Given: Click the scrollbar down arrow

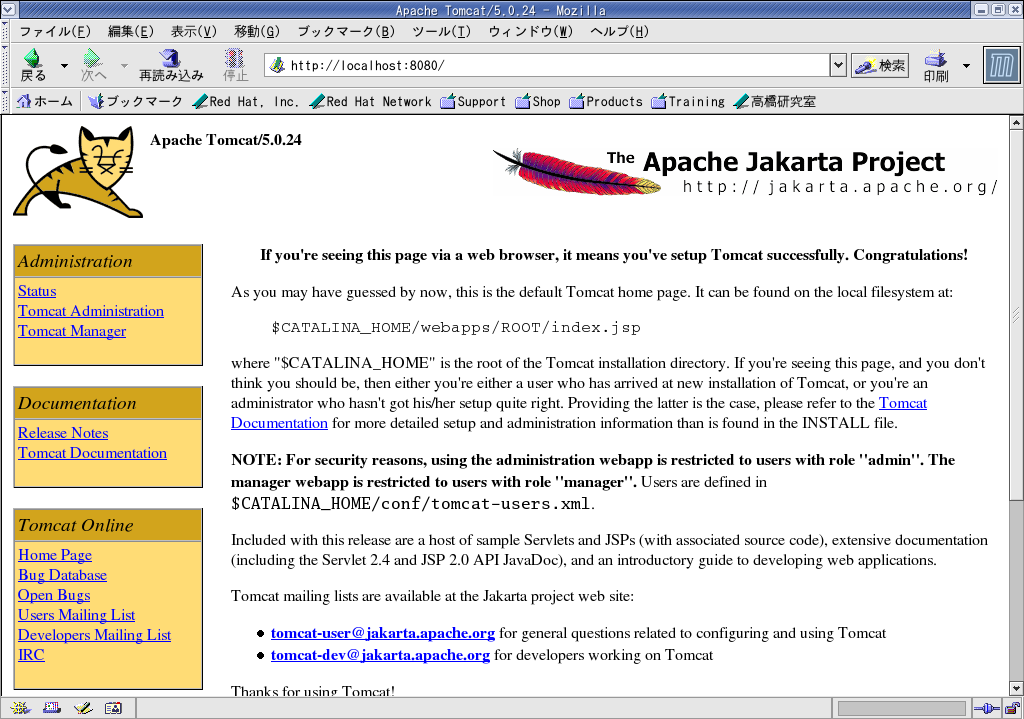Looking at the screenshot, I should pyautogui.click(x=1016, y=688).
